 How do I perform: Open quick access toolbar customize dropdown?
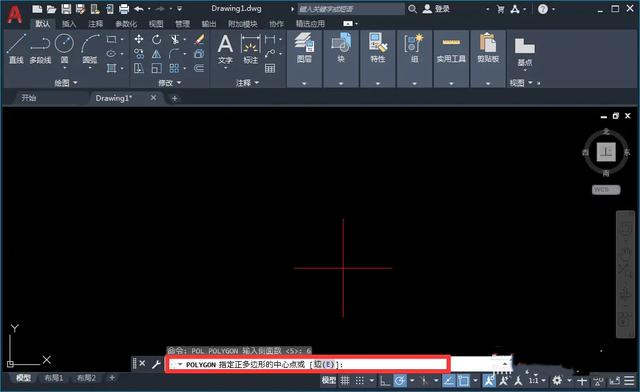point(180,9)
